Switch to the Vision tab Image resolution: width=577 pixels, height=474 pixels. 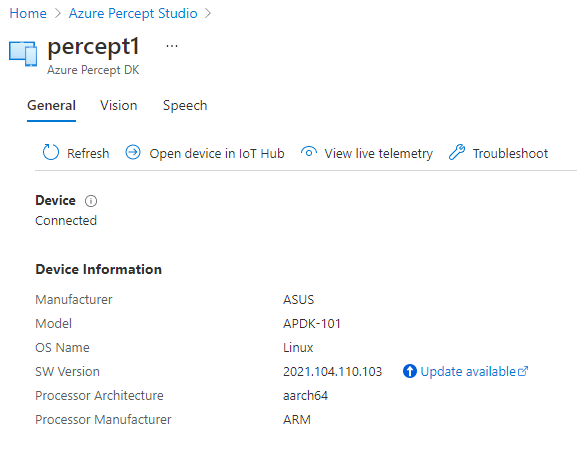point(118,106)
